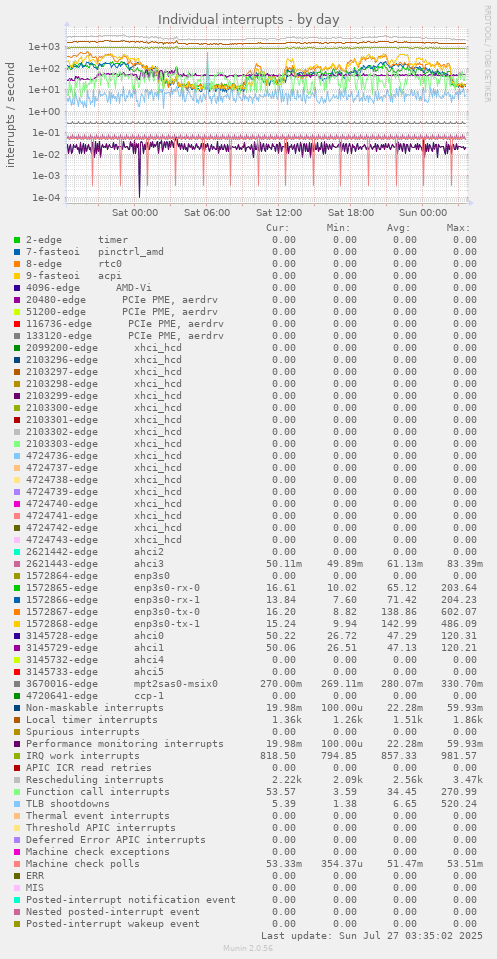Image resolution: width=497 pixels, height=959 pixels.
Task: Click the Machine check polls color swatch
Action: (x=17, y=863)
